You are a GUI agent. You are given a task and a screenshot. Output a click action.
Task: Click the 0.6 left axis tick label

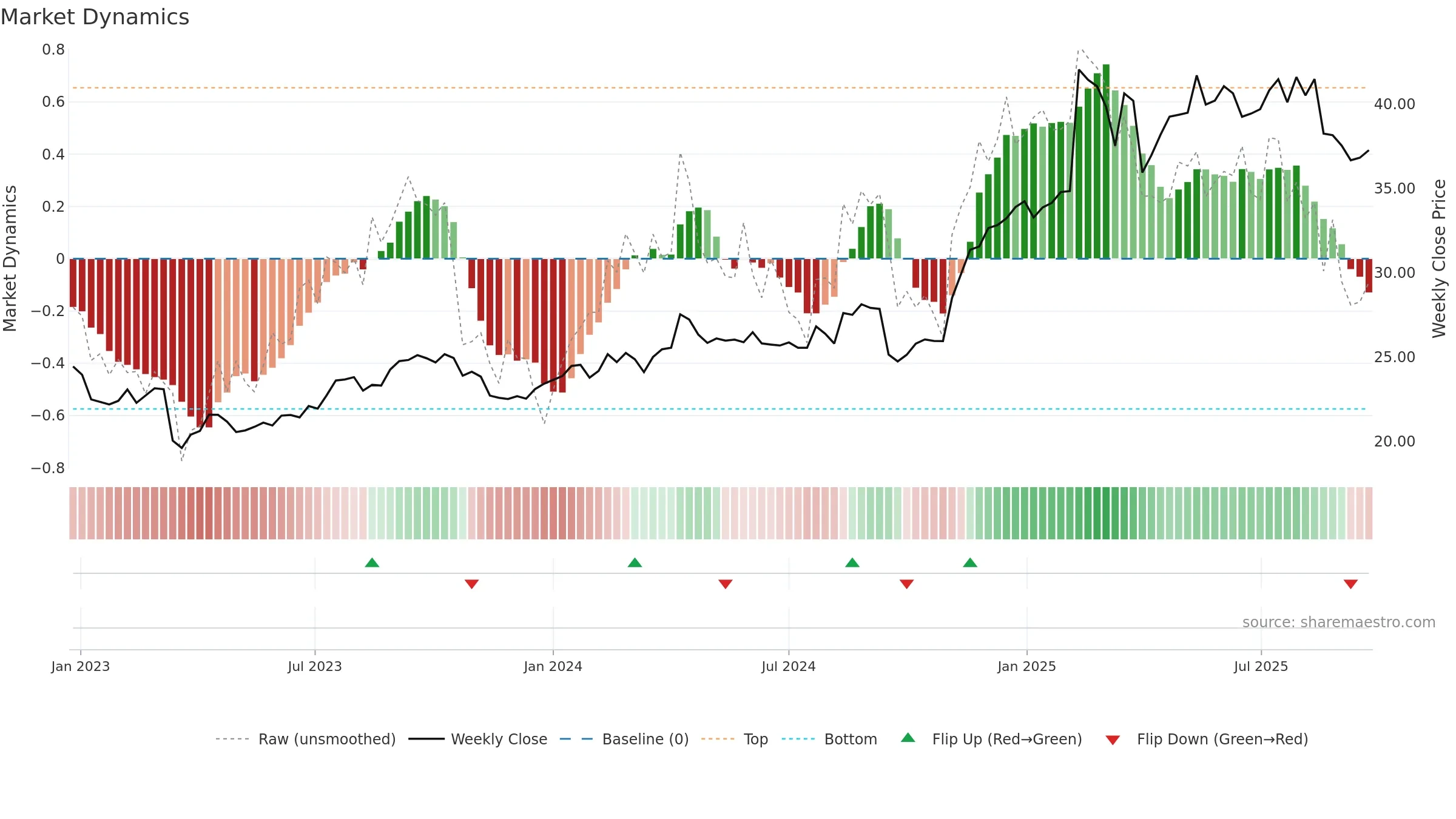53,102
